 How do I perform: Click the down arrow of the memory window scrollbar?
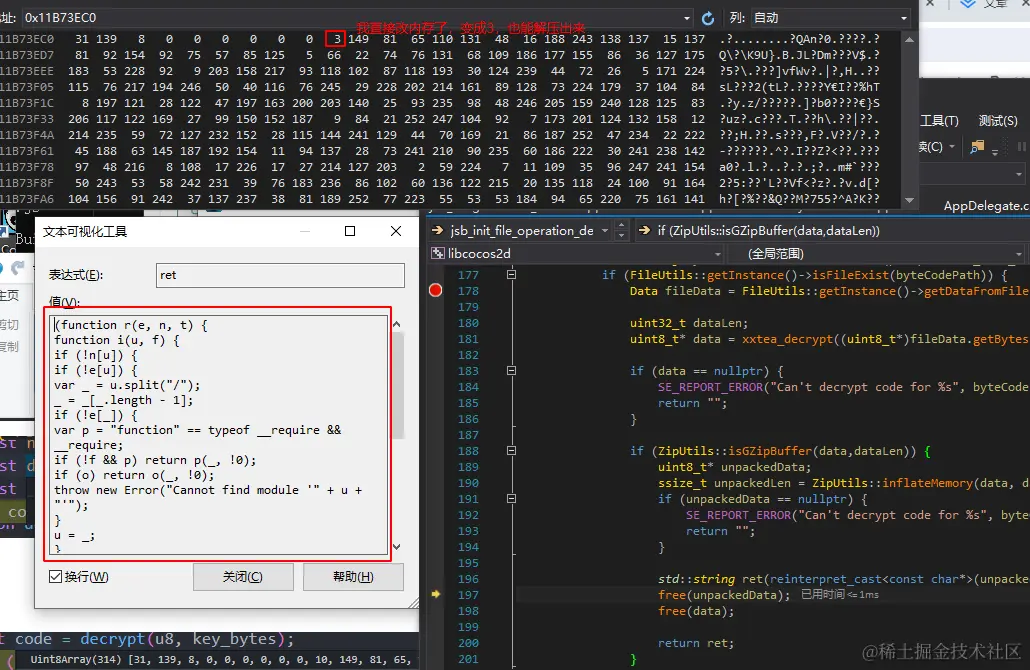pos(909,200)
